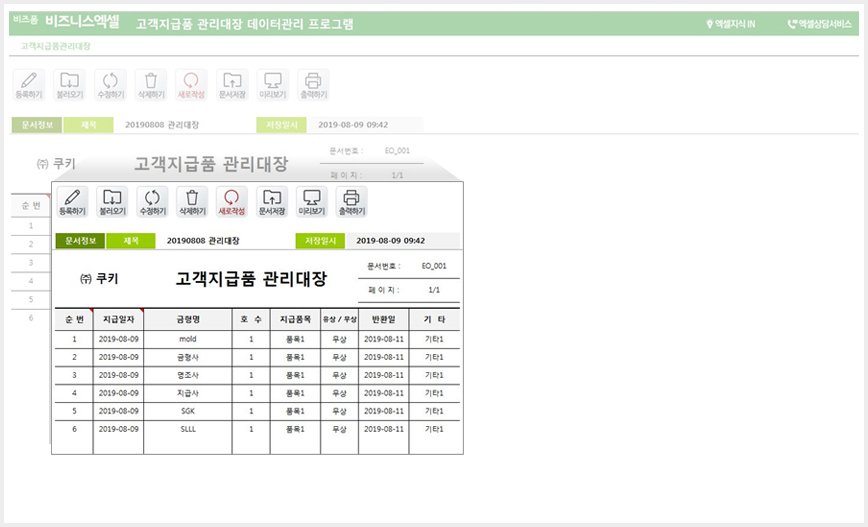Viewport: 868px width, 527px height.
Task: Click 무상 cell in 명조사 row
Action: (340, 375)
